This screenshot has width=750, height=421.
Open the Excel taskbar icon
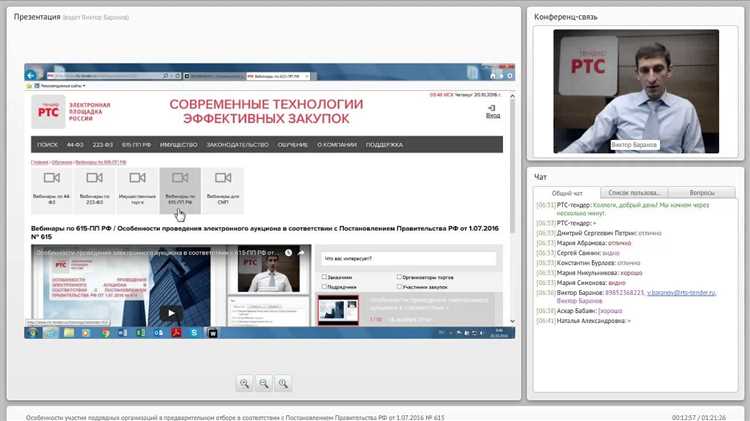(x=141, y=332)
